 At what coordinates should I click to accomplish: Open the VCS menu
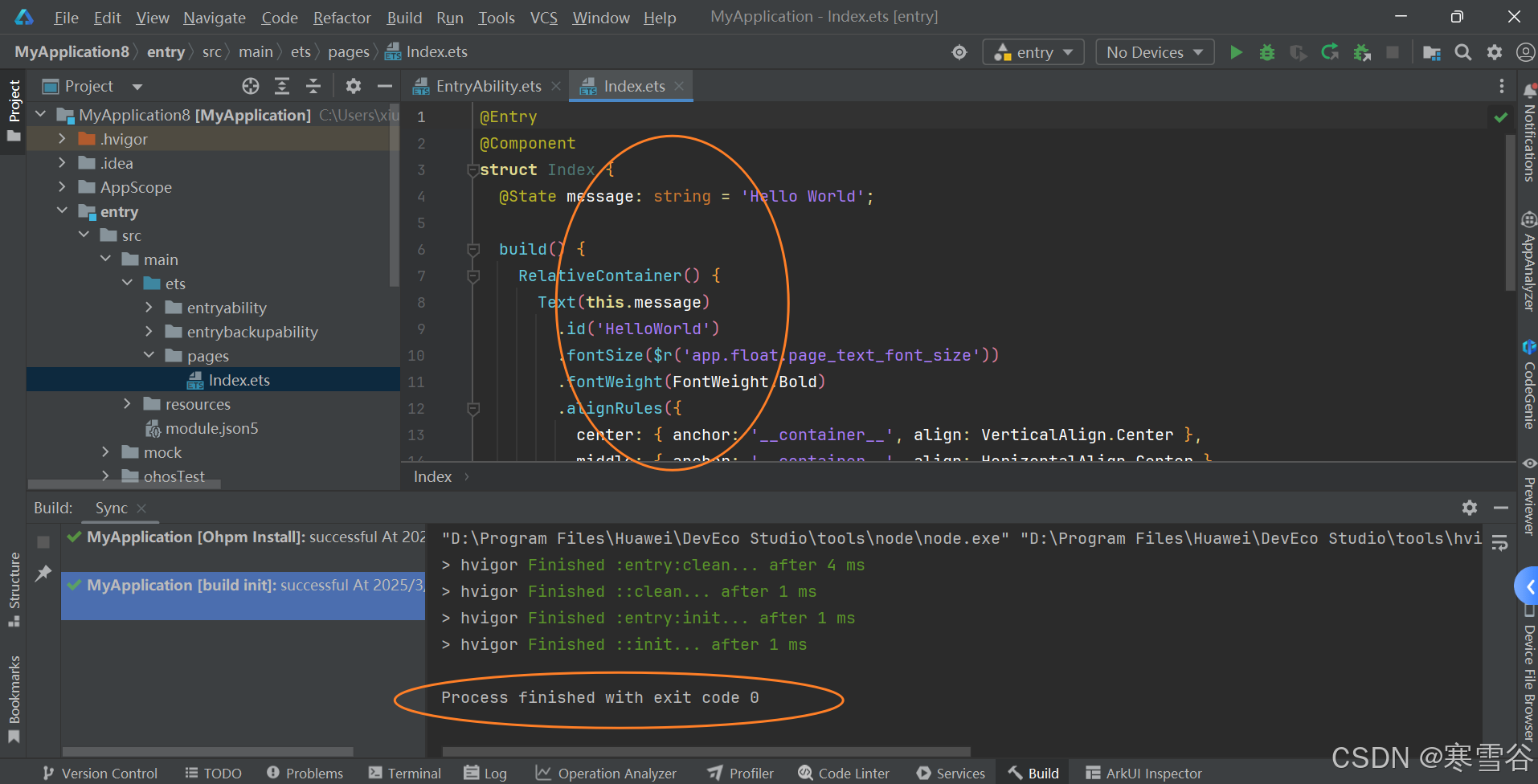(x=544, y=18)
